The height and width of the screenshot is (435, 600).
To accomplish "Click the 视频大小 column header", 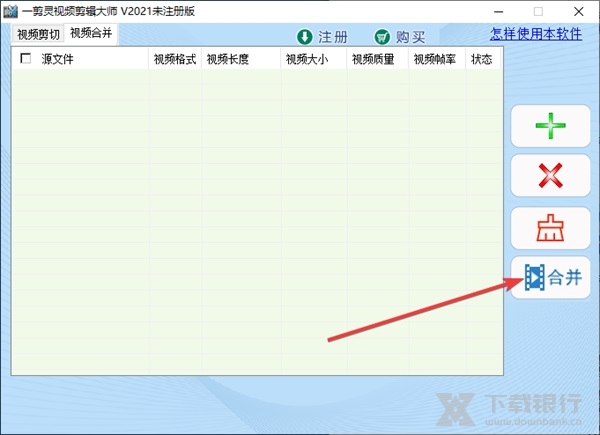I will pyautogui.click(x=314, y=59).
